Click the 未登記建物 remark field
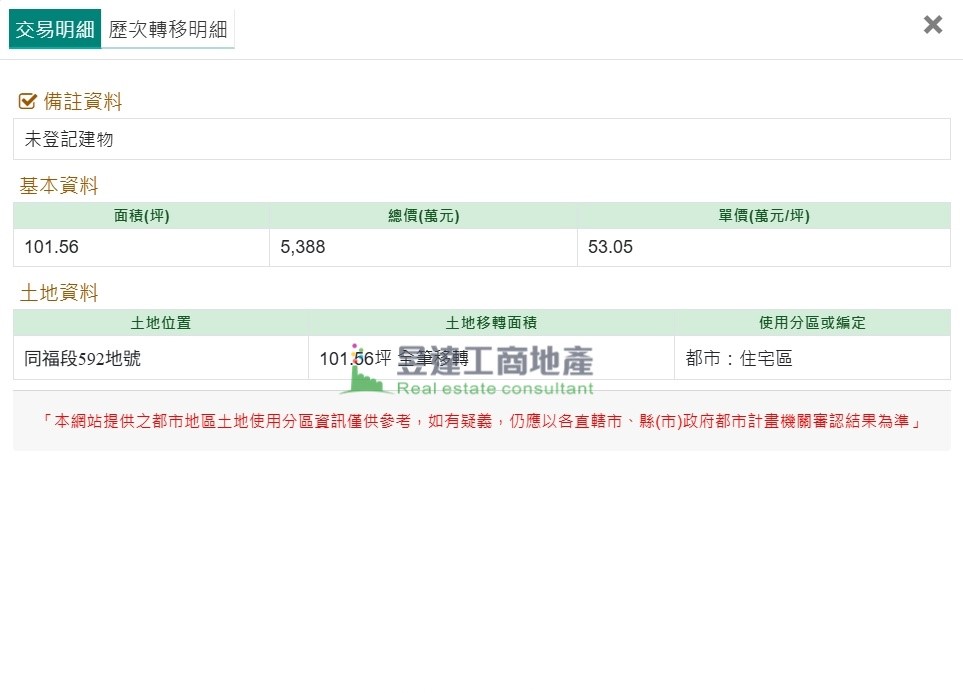Screen dimensions: 963x693 point(481,139)
